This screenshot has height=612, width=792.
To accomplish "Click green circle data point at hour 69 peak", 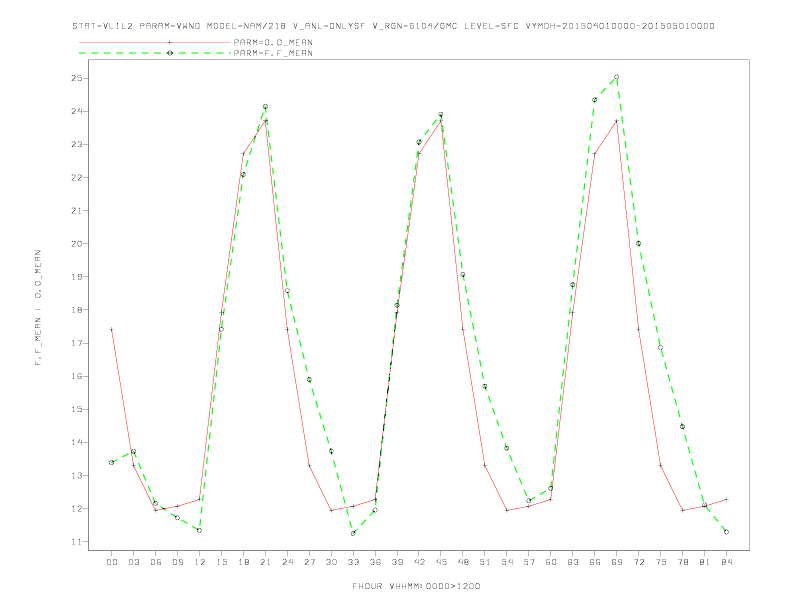I will point(617,77).
